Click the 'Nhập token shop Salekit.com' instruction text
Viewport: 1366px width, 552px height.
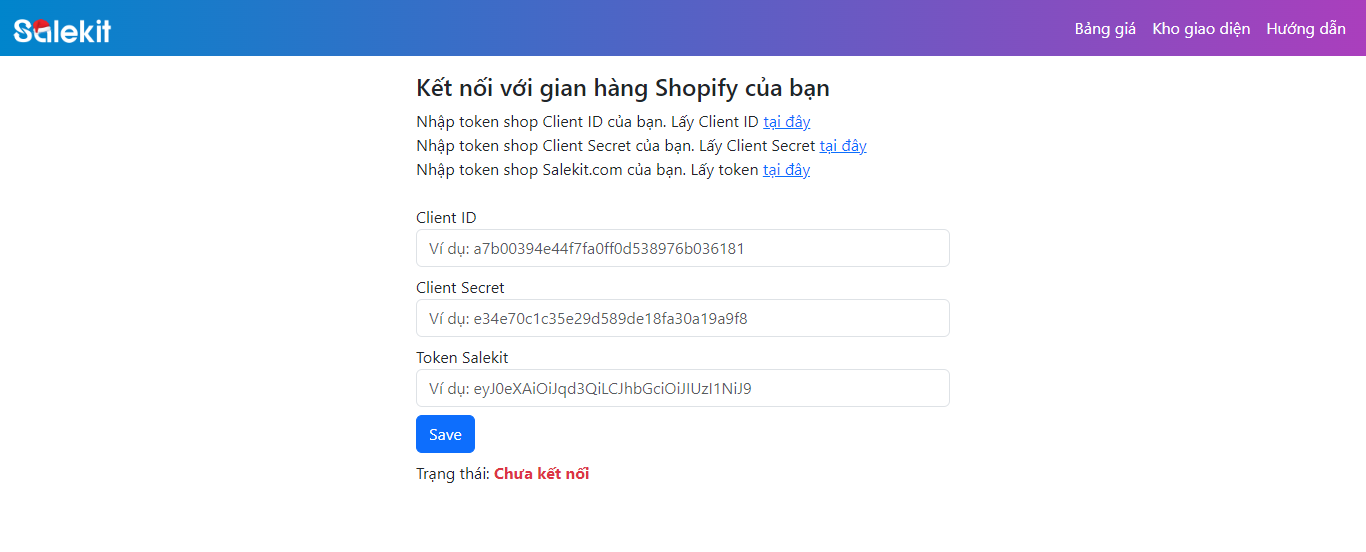[548, 170]
